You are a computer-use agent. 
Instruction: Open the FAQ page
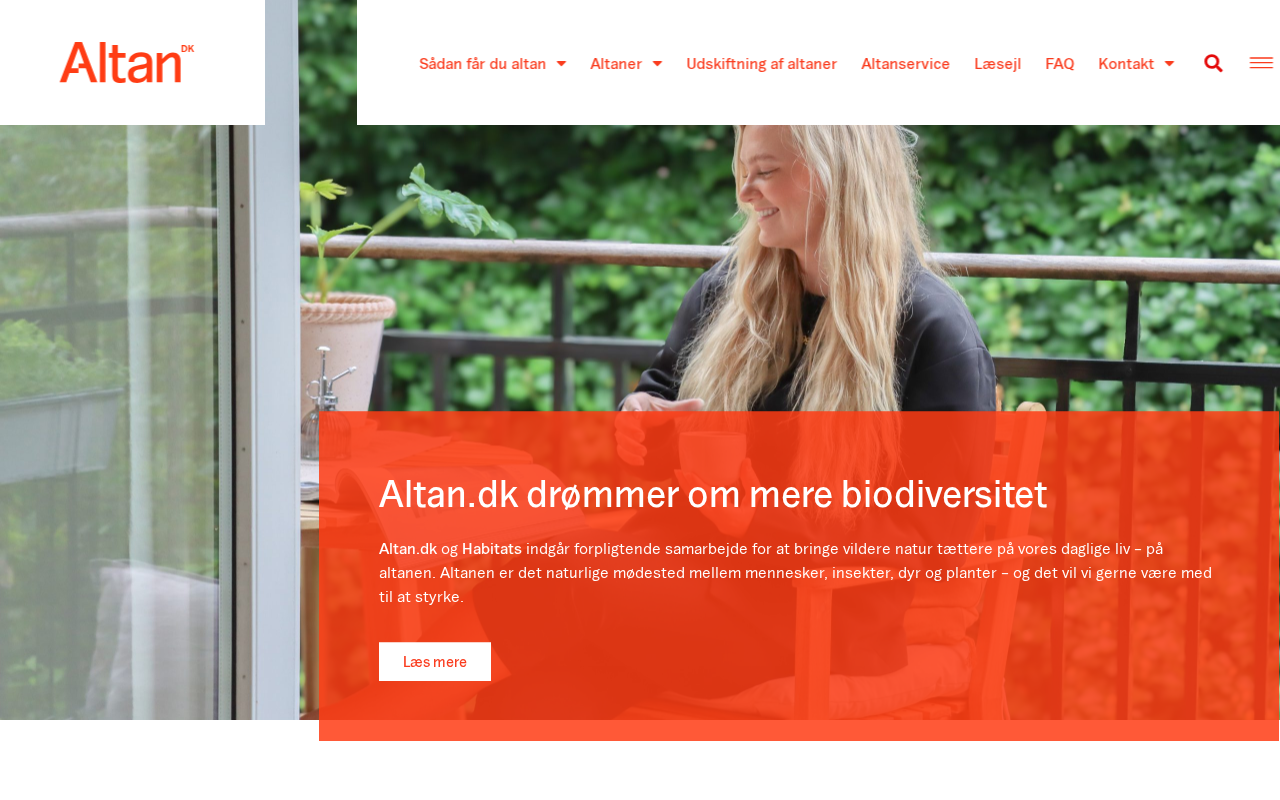point(1060,63)
